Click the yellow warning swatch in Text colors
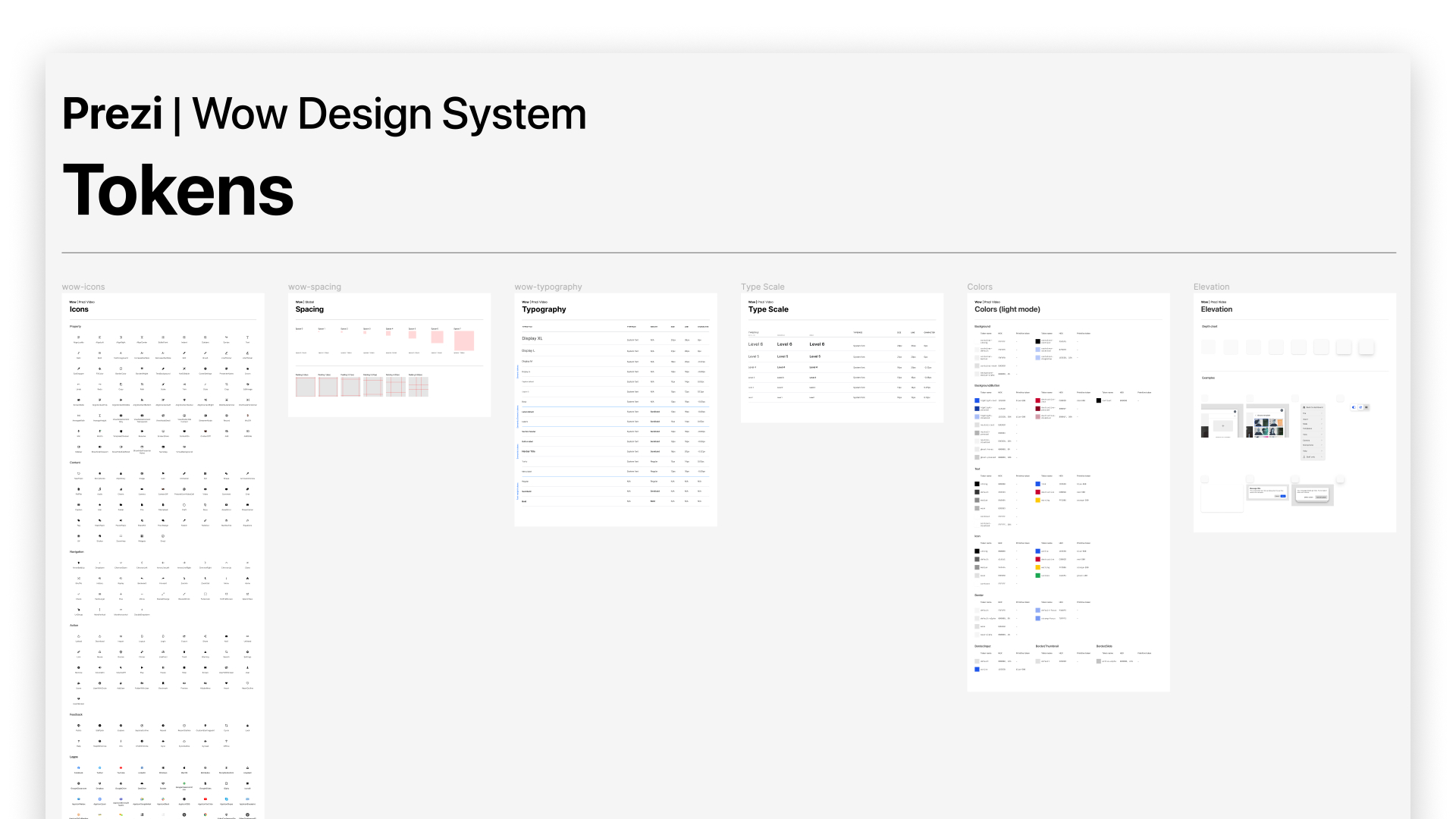 [1037, 500]
